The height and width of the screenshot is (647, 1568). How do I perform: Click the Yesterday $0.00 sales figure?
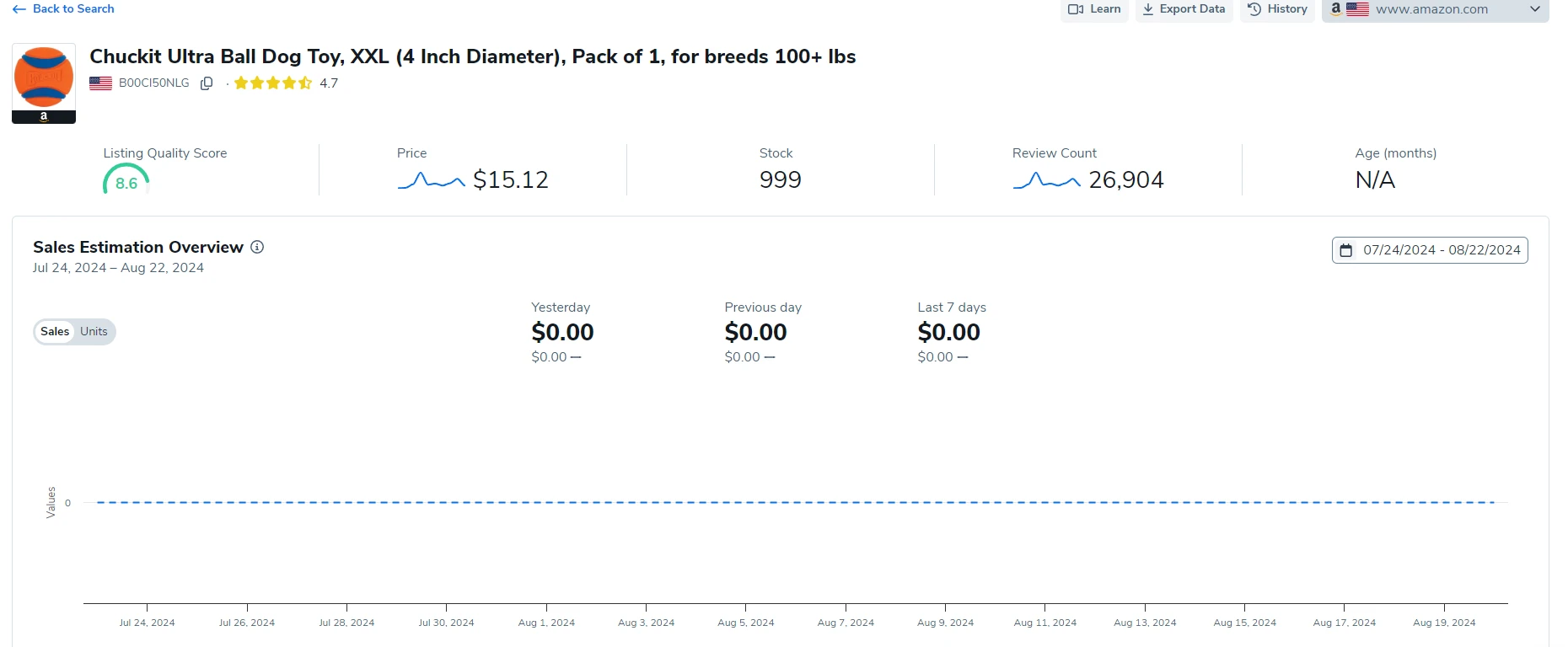click(562, 332)
